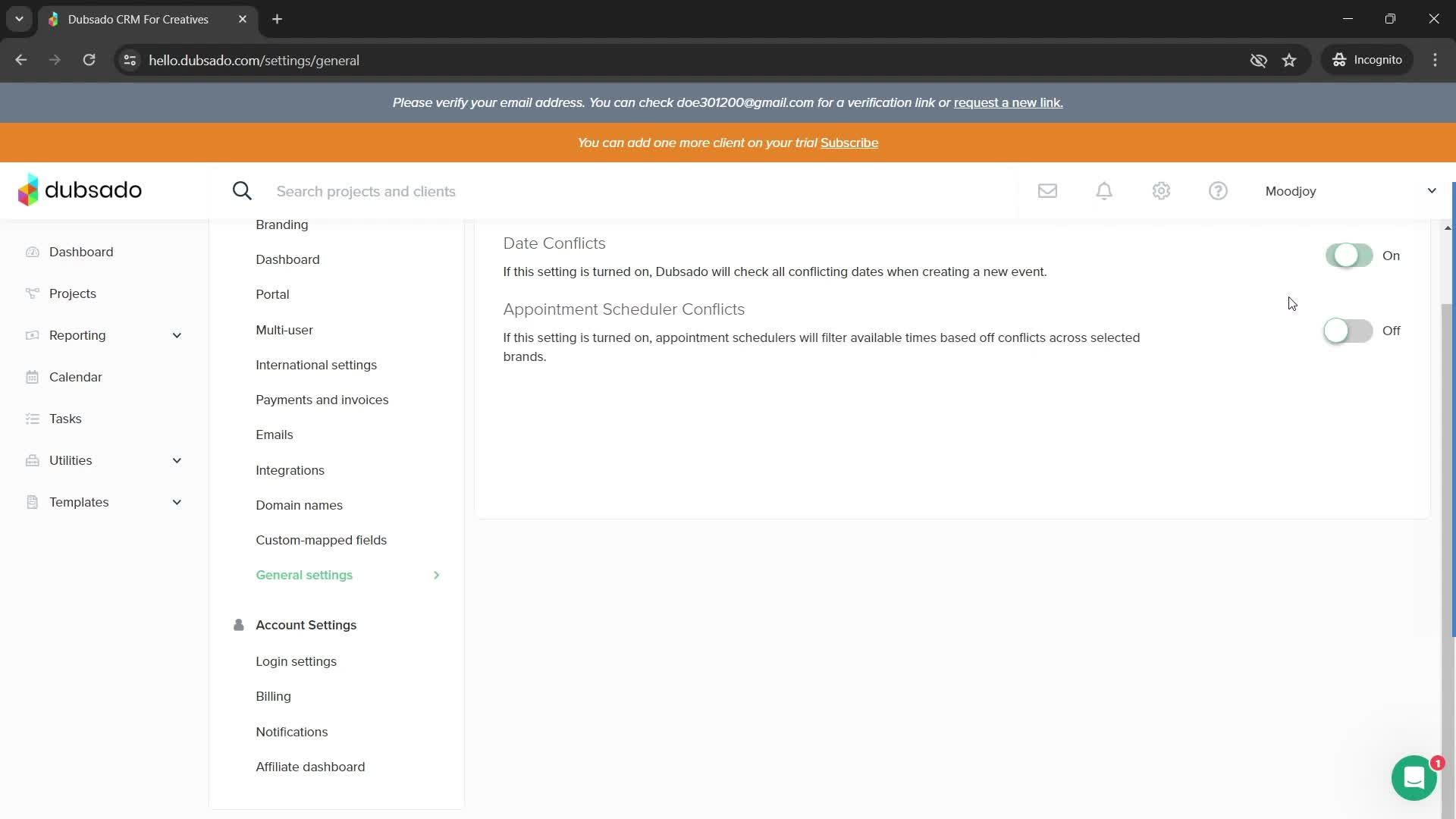The image size is (1456, 819).
Task: Go to Calendar in main sidebar
Action: (x=75, y=377)
